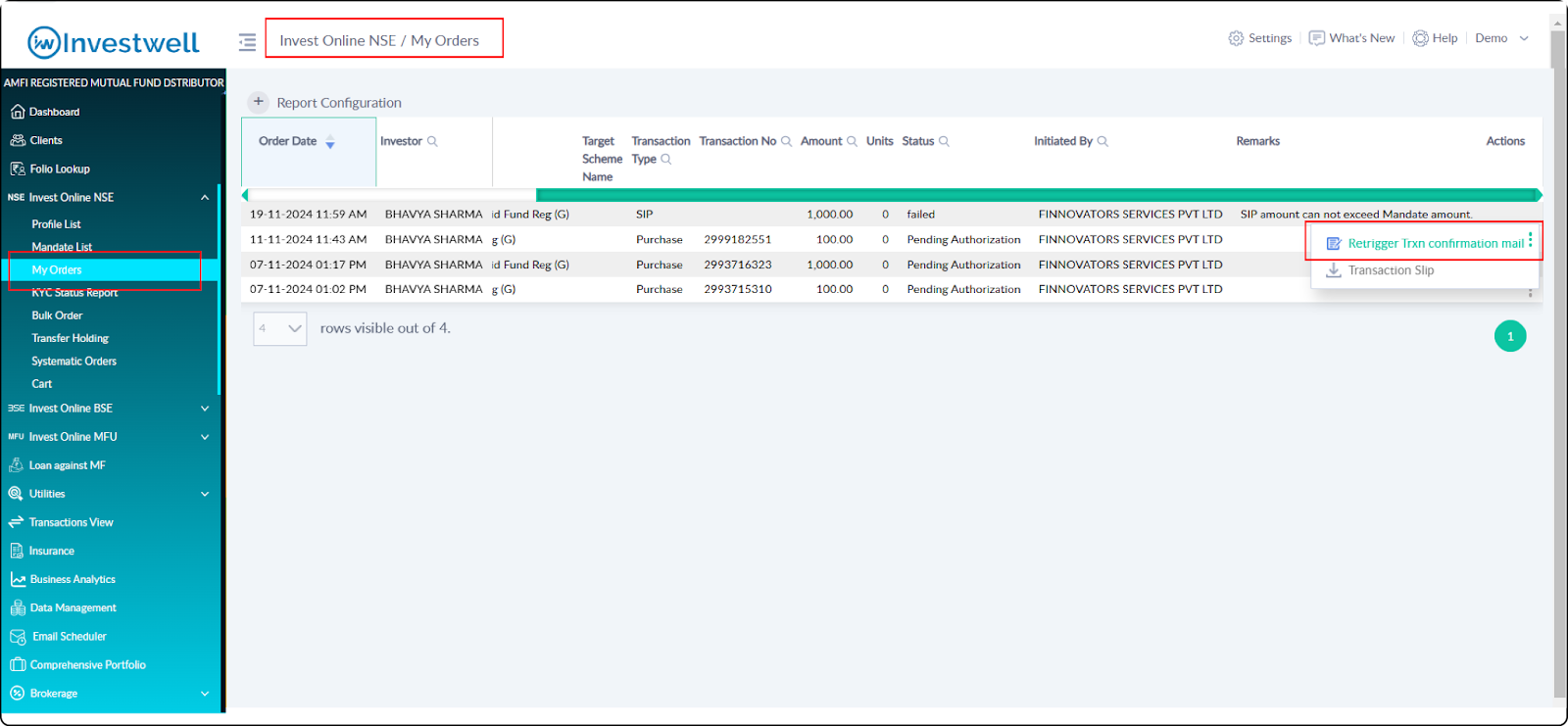Click the Initiated By search icon
This screenshot has width=1568, height=726.
coord(1102,141)
